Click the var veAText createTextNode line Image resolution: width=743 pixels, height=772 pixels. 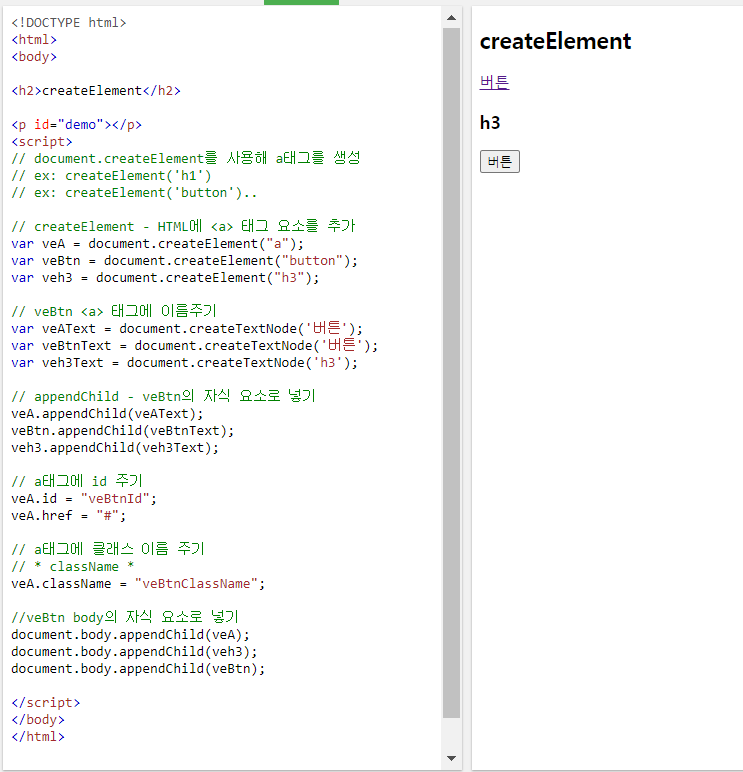[x=187, y=328]
